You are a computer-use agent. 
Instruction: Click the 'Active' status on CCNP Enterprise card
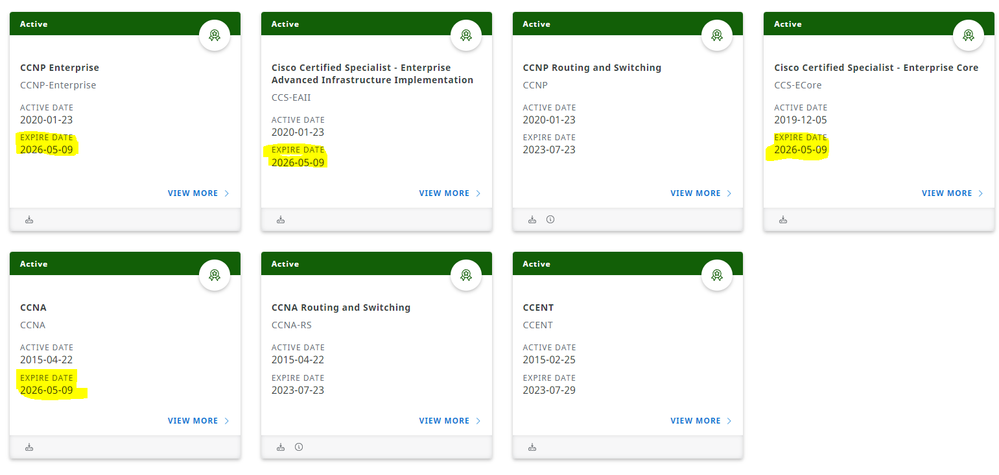[34, 24]
